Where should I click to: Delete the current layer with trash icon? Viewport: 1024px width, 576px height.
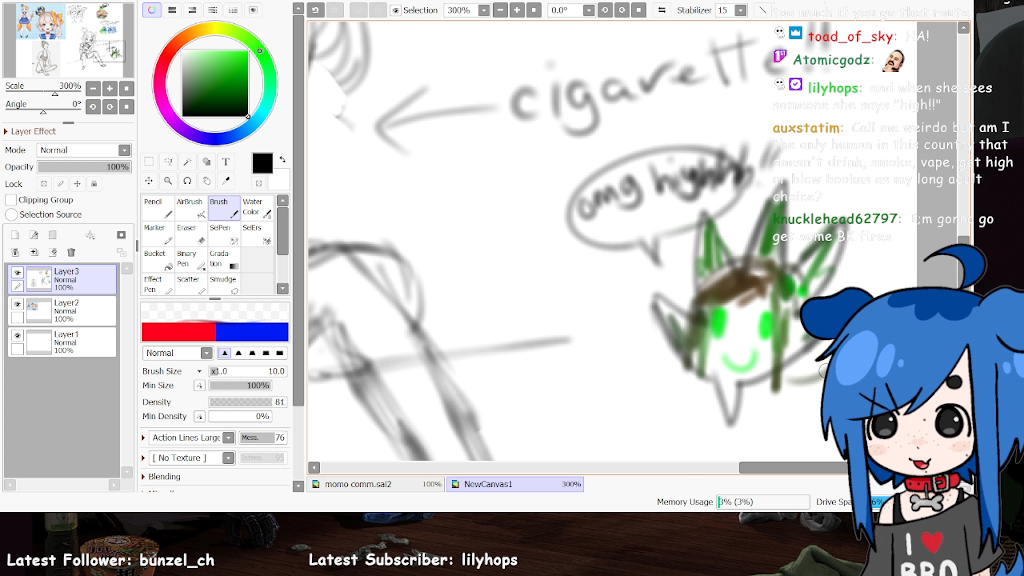tap(72, 252)
